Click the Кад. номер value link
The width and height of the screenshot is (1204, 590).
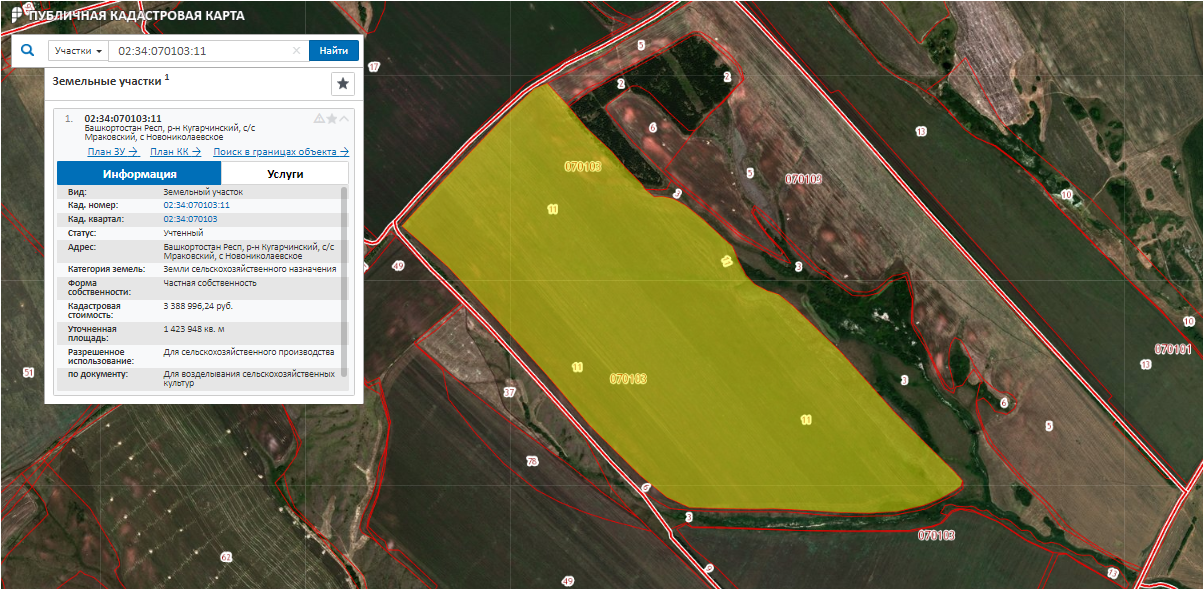coord(196,205)
